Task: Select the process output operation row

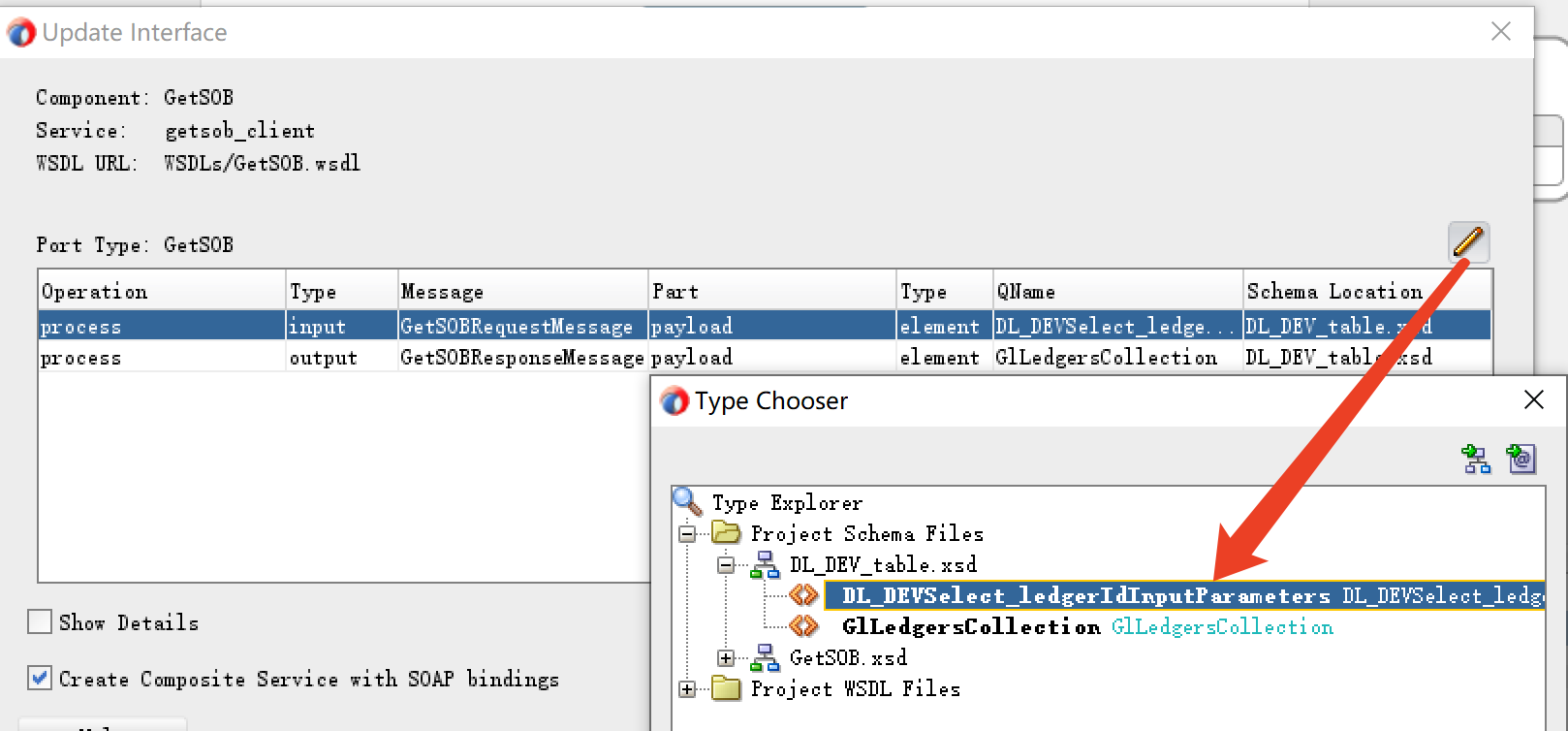Action: click(765, 357)
